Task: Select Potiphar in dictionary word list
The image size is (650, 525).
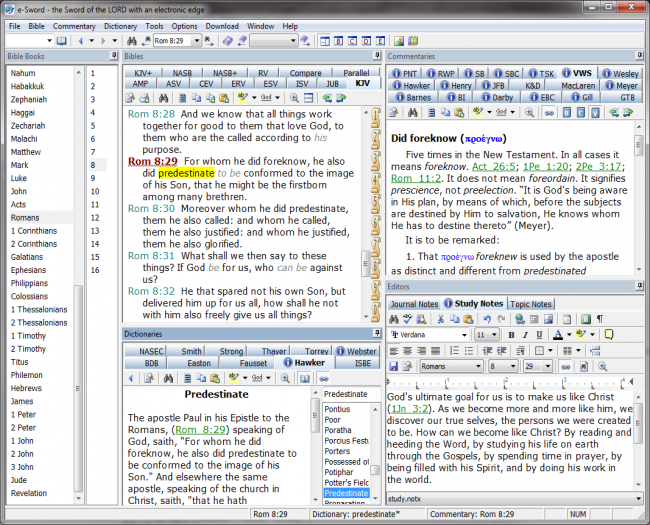Action: coord(339,472)
